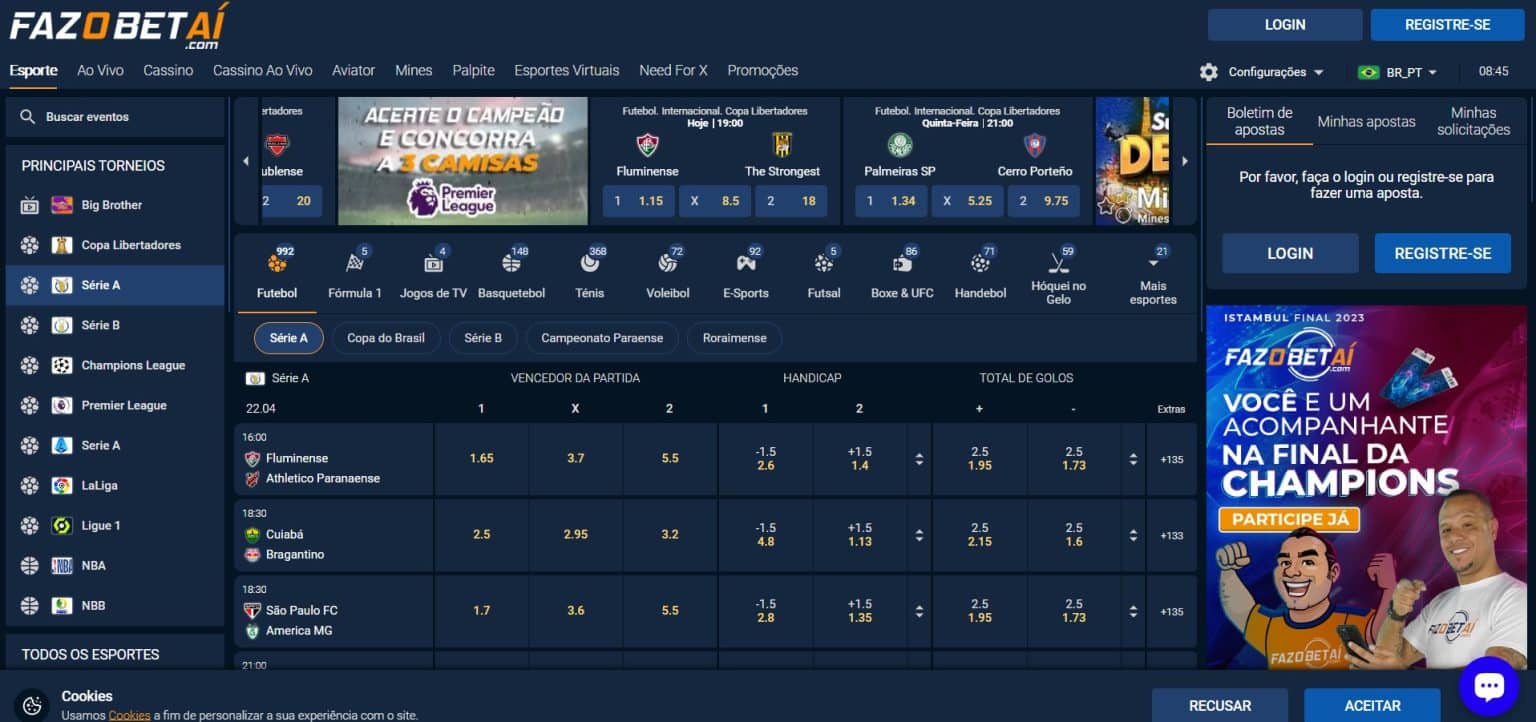Viewport: 1536px width, 722px height.
Task: Open the Boxe & UFC icon
Action: [902, 264]
